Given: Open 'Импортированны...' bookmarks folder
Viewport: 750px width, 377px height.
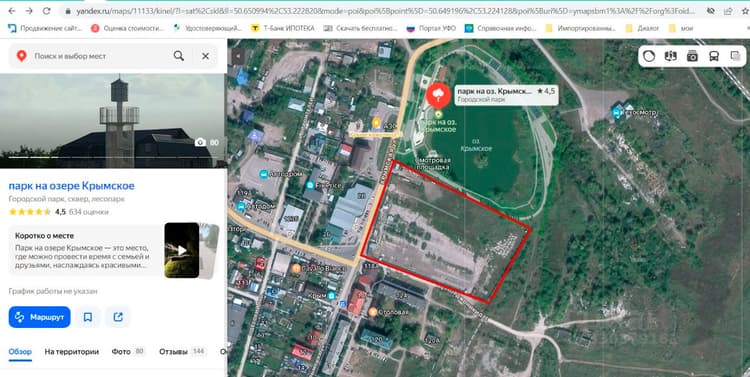Looking at the screenshot, I should [580, 28].
